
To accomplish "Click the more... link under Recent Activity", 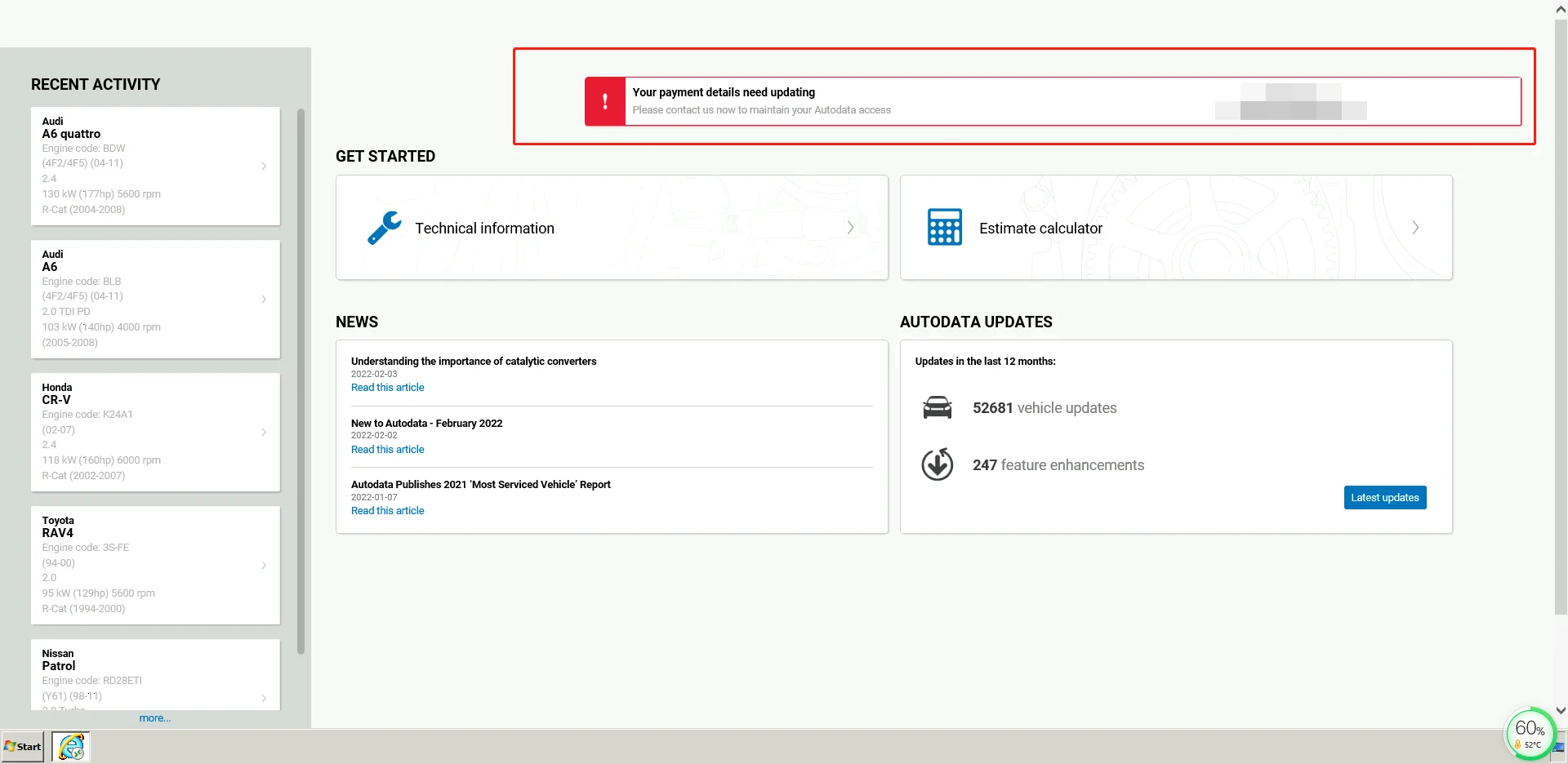I will (155, 718).
